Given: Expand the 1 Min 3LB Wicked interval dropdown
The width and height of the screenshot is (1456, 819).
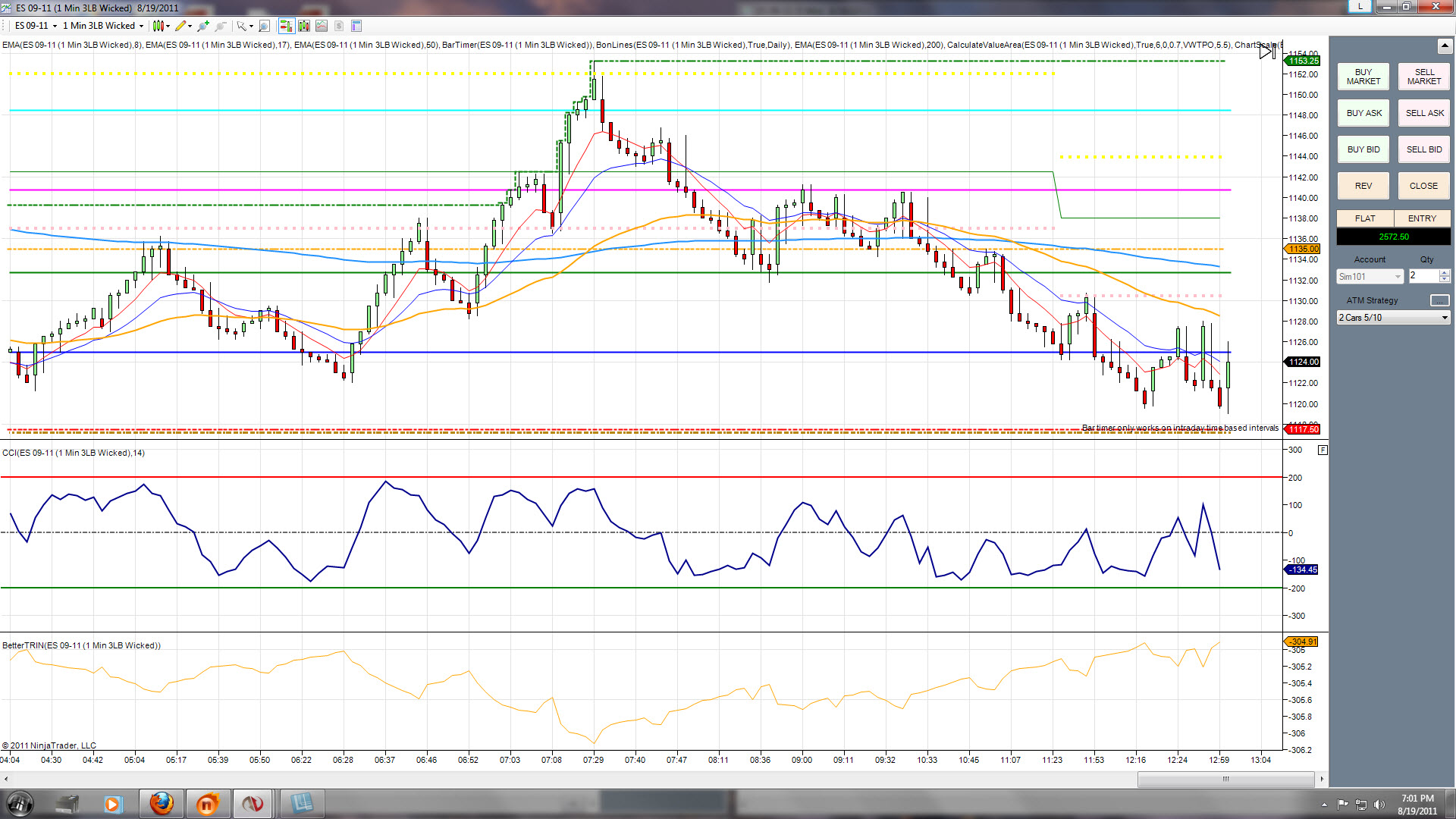Looking at the screenshot, I should coord(103,26).
